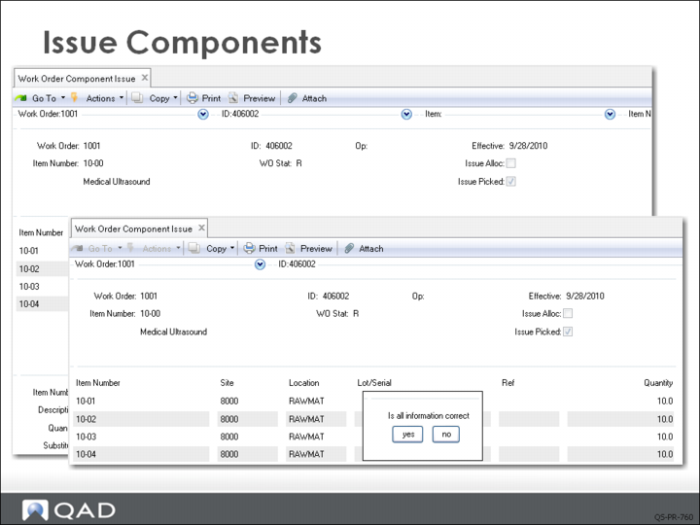Click the Preview icon in front window toolbar

click(290, 248)
